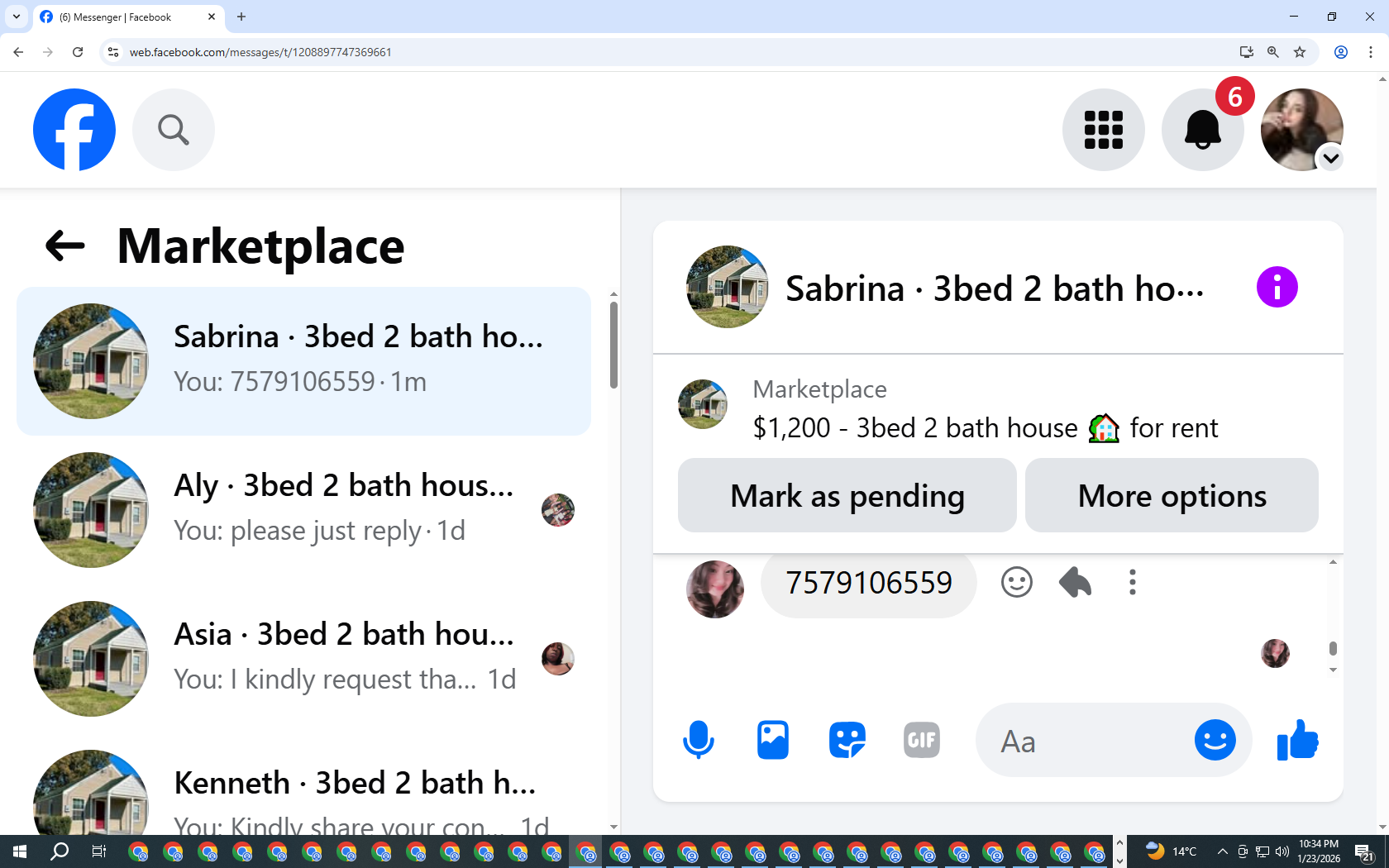This screenshot has width=1389, height=868.
Task: Go back using the Marketplace back arrow
Action: 65,246
